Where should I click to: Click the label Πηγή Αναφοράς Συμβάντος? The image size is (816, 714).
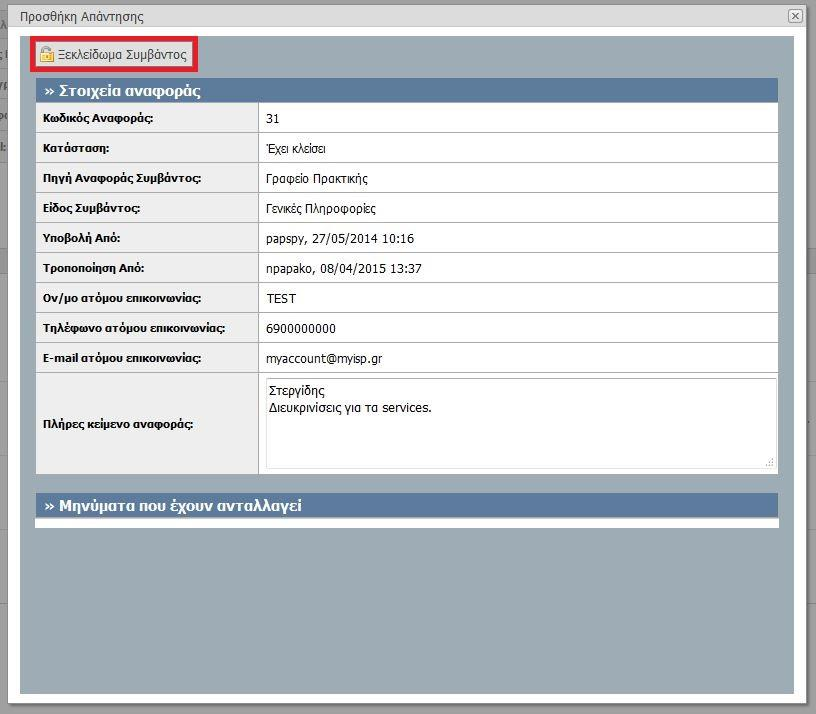(122, 178)
